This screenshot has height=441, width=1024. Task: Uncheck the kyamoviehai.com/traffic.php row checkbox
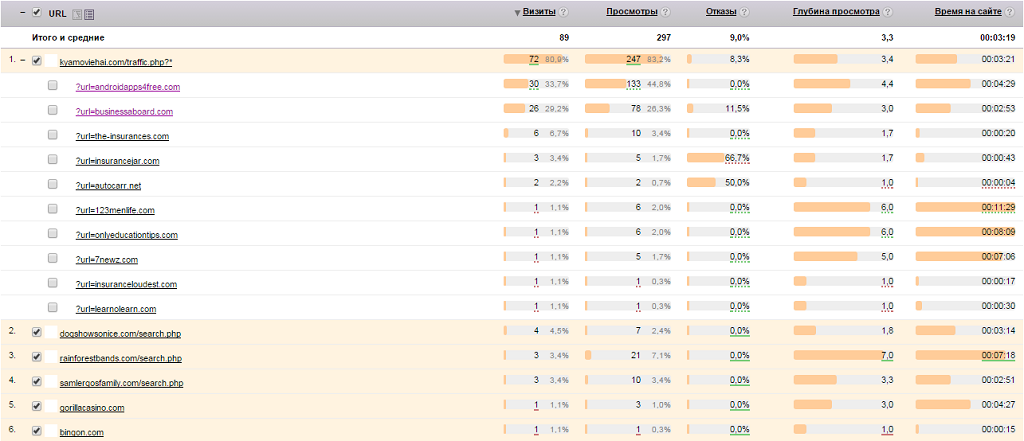[37, 61]
